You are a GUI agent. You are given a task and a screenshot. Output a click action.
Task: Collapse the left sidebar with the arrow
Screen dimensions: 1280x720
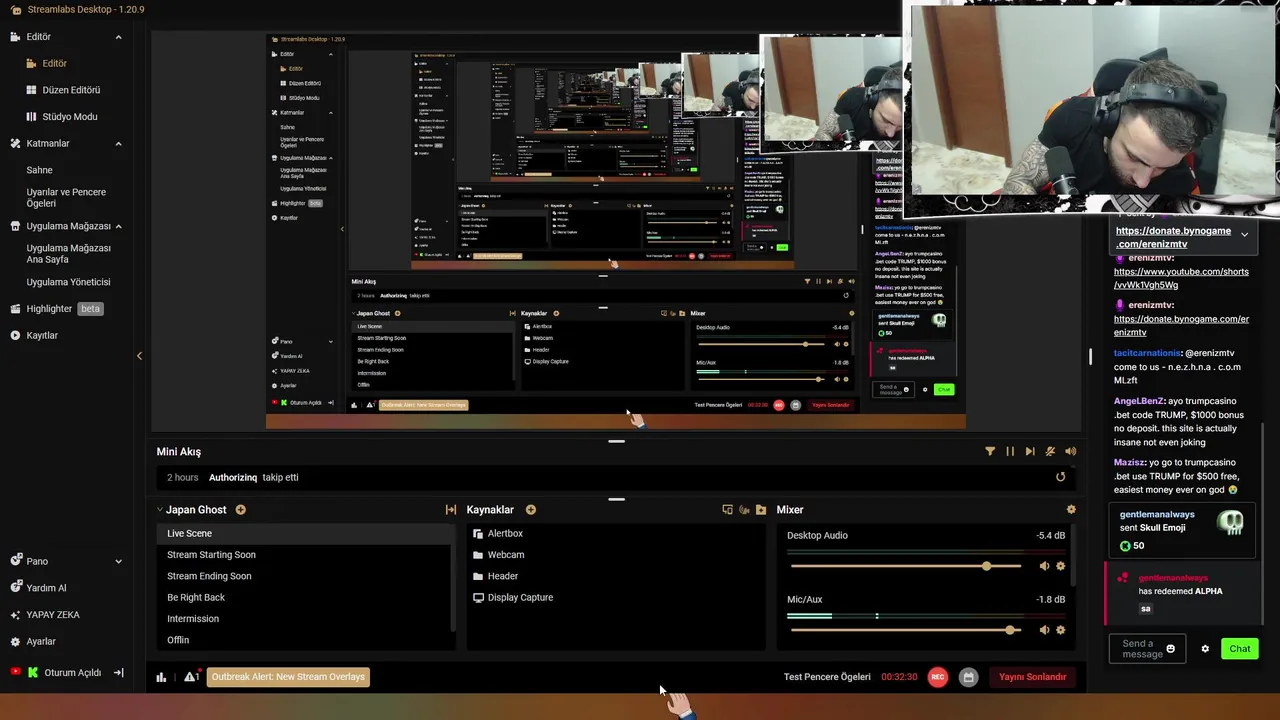[139, 356]
